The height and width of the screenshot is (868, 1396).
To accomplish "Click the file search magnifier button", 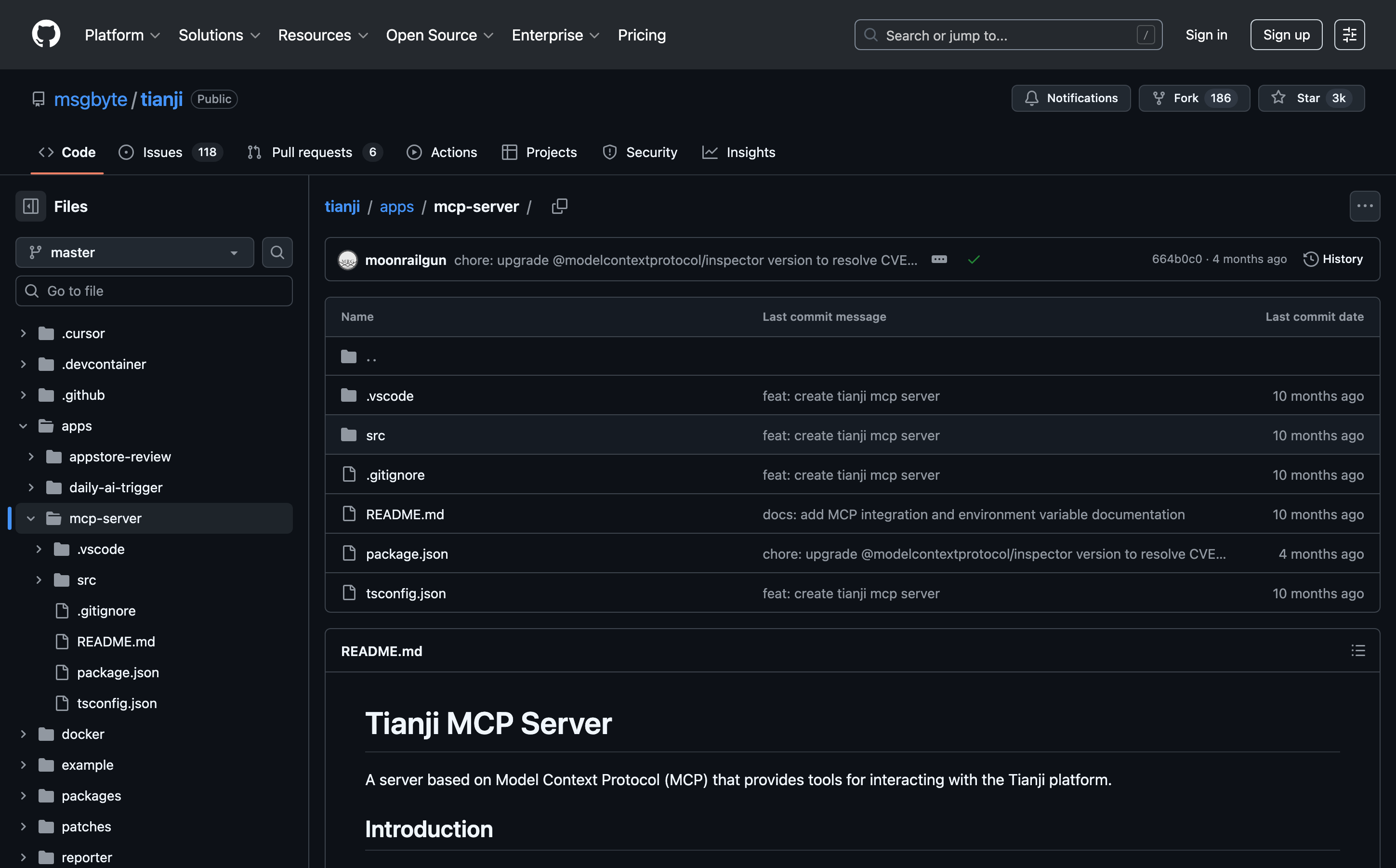I will point(277,252).
